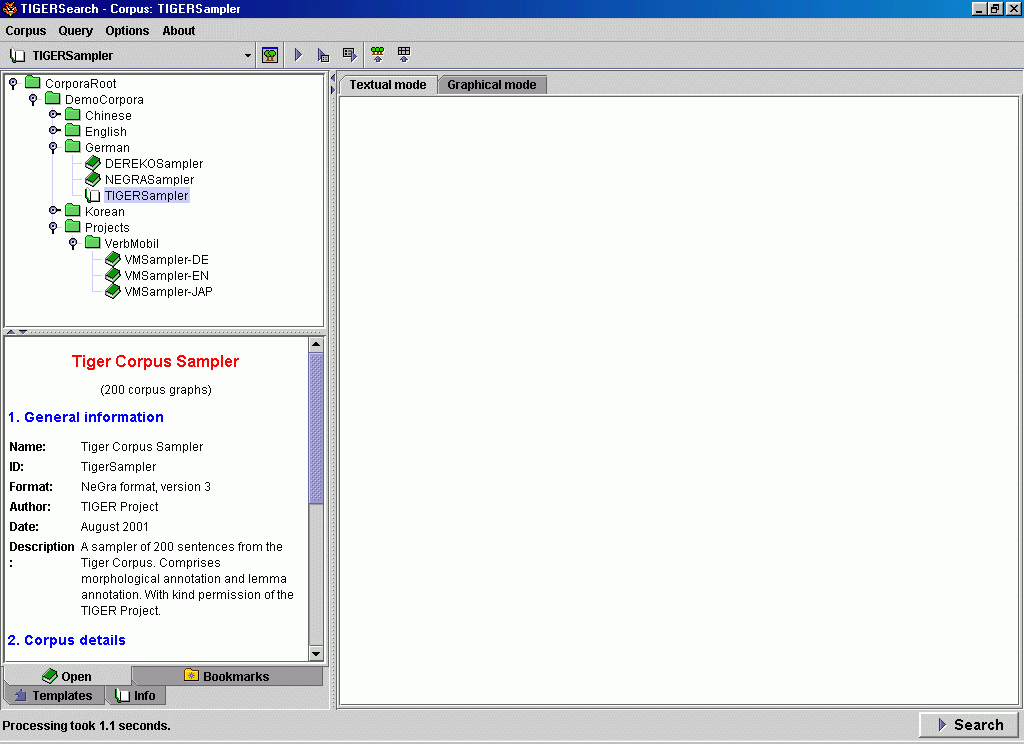Click the 'Tiger Corpus Sampler' red heading

[155, 361]
